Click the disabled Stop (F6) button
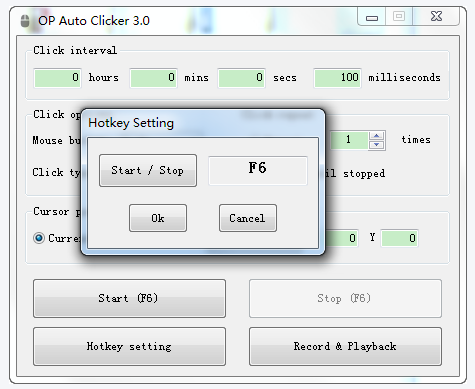 345,298
